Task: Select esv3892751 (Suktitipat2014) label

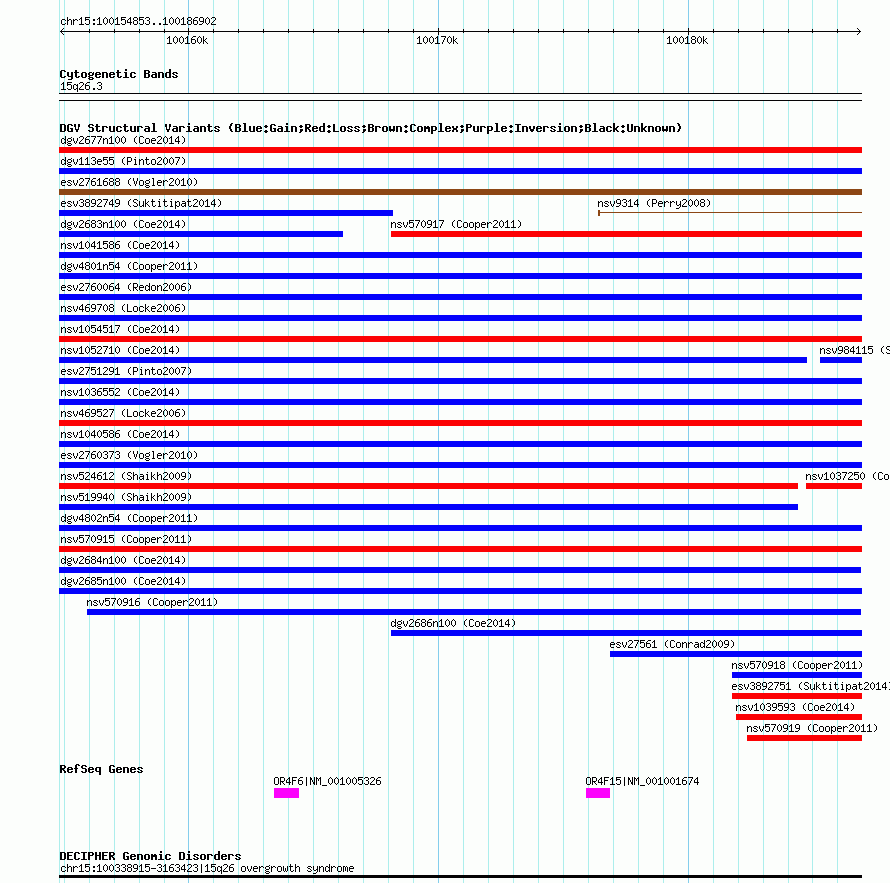Action: pos(811,686)
